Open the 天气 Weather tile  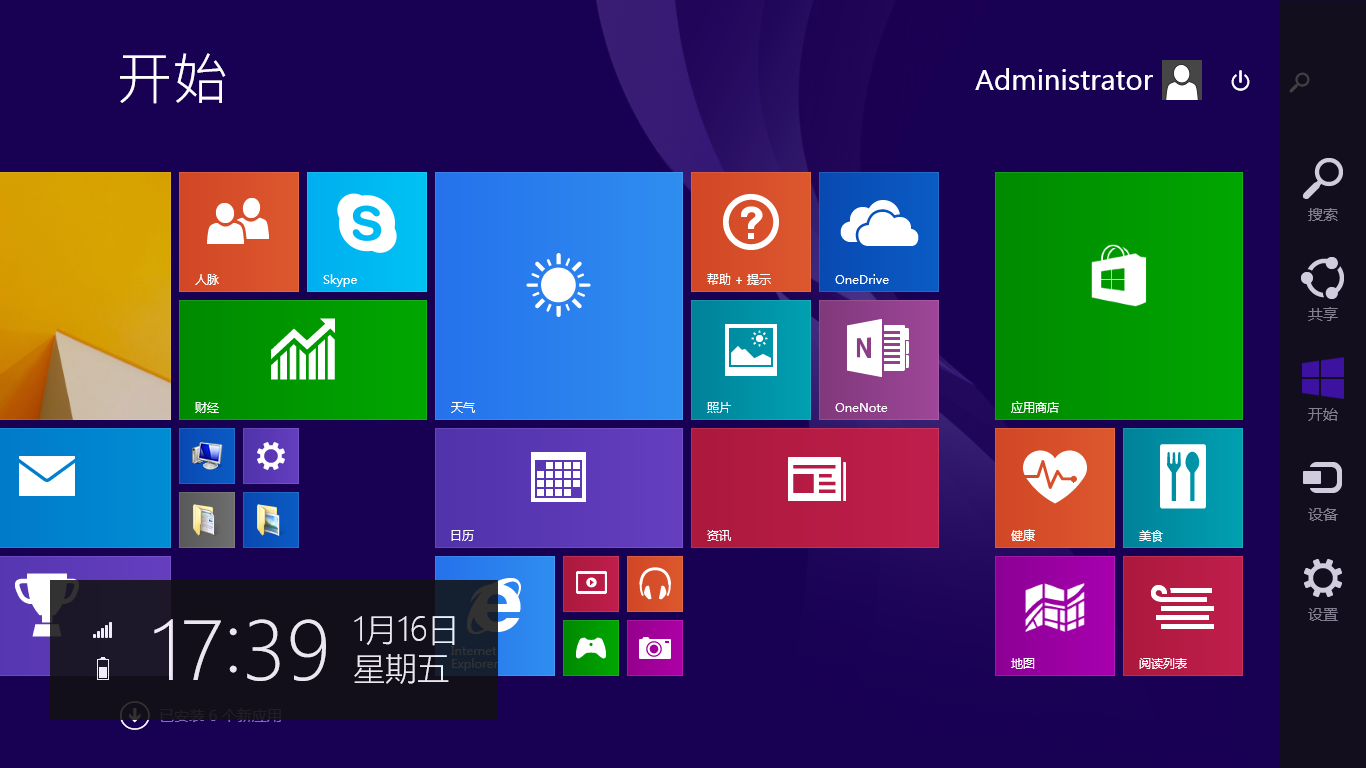pyautogui.click(x=559, y=296)
